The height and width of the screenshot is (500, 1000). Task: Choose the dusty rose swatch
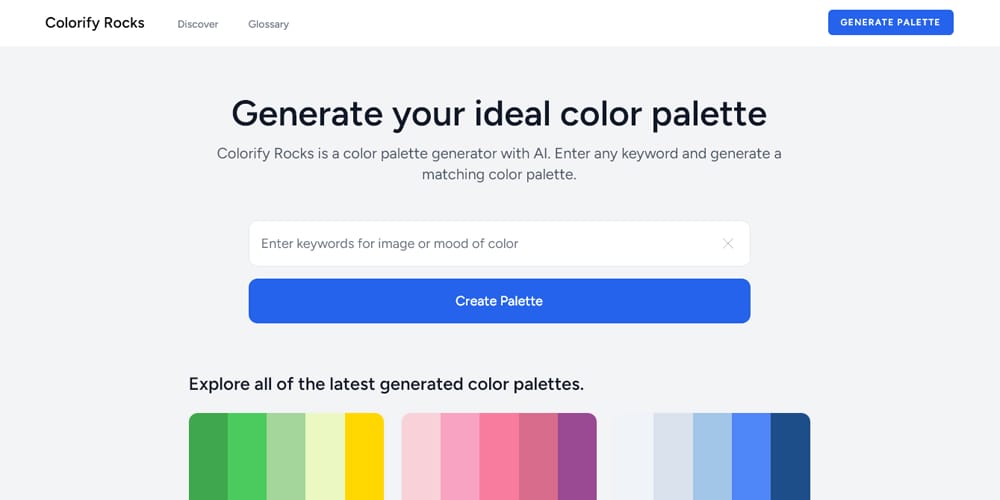click(x=538, y=457)
